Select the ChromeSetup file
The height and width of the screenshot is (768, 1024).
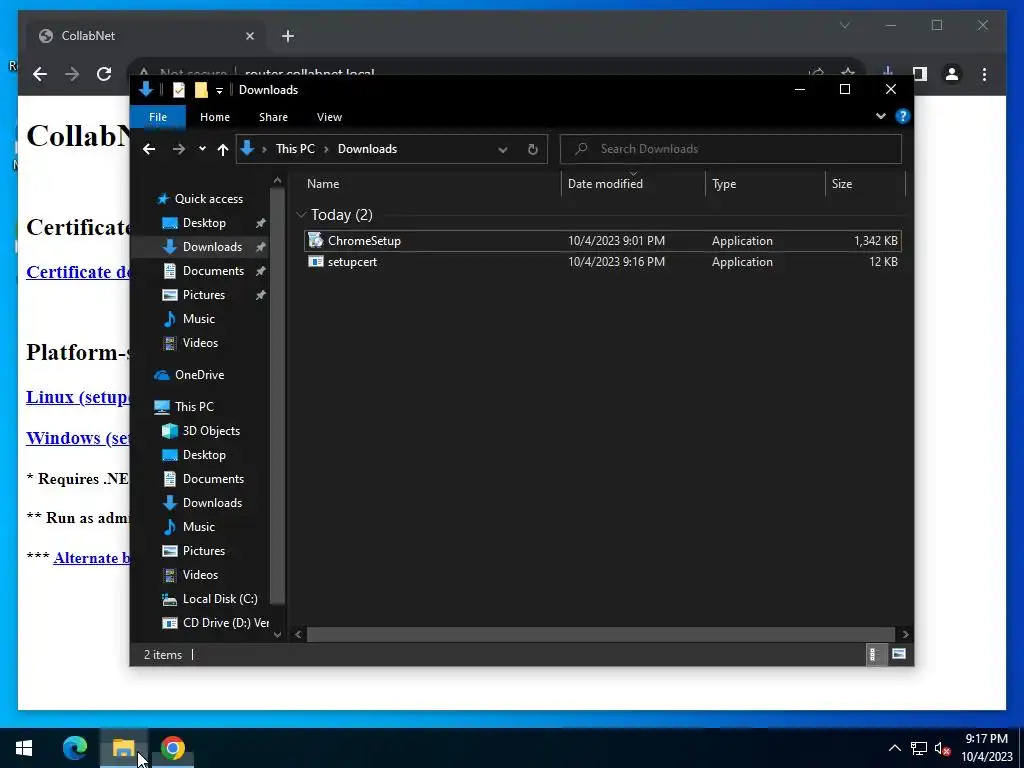click(x=603, y=240)
